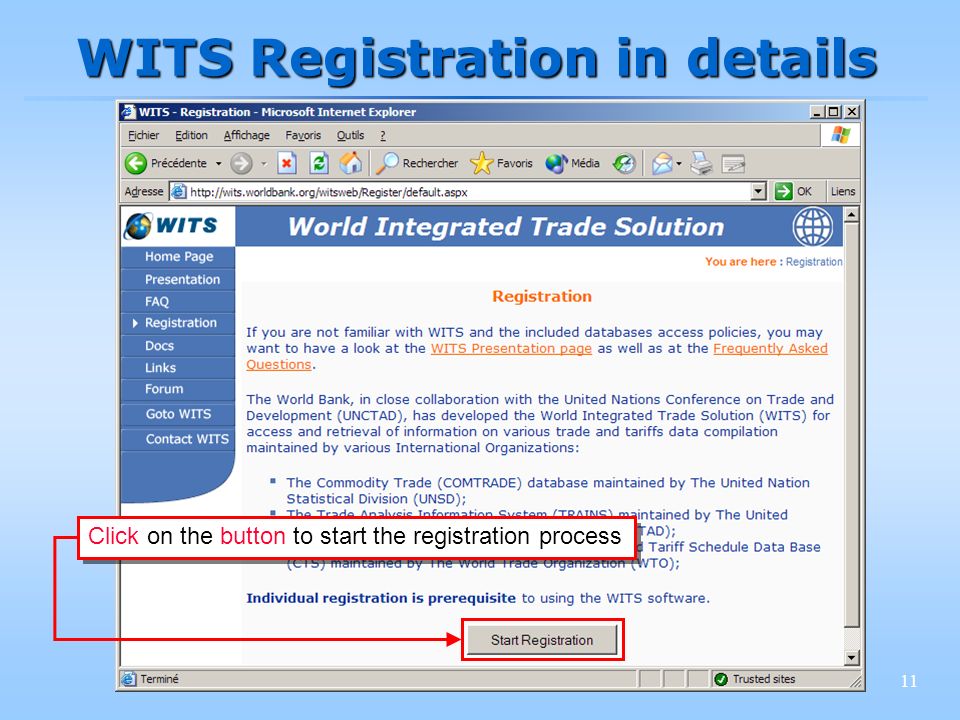Viewport: 960px width, 720px height.
Task: Open the Mail icon dropdown arrow
Action: tap(679, 163)
